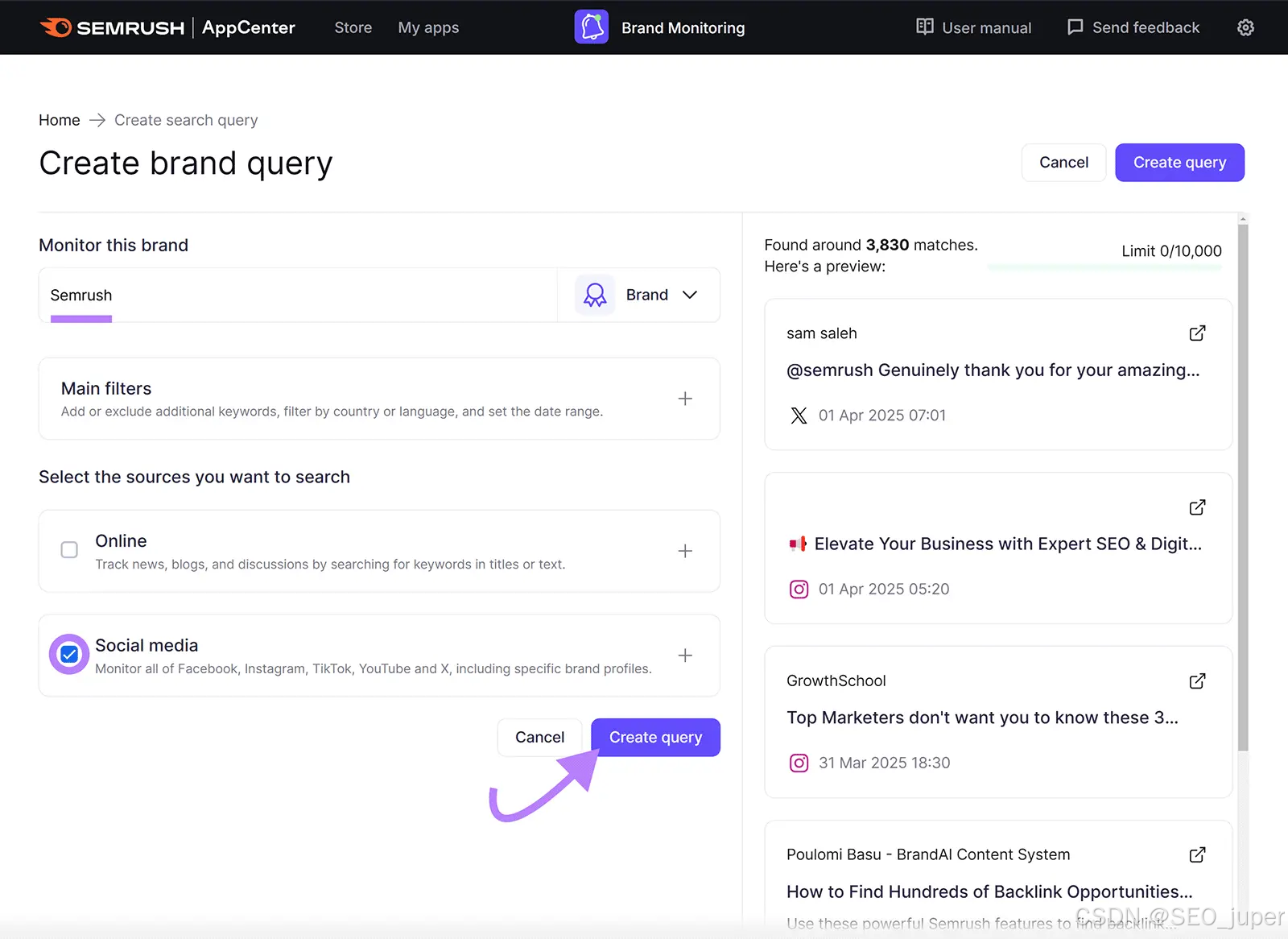Click the Create brand query page title

[186, 163]
